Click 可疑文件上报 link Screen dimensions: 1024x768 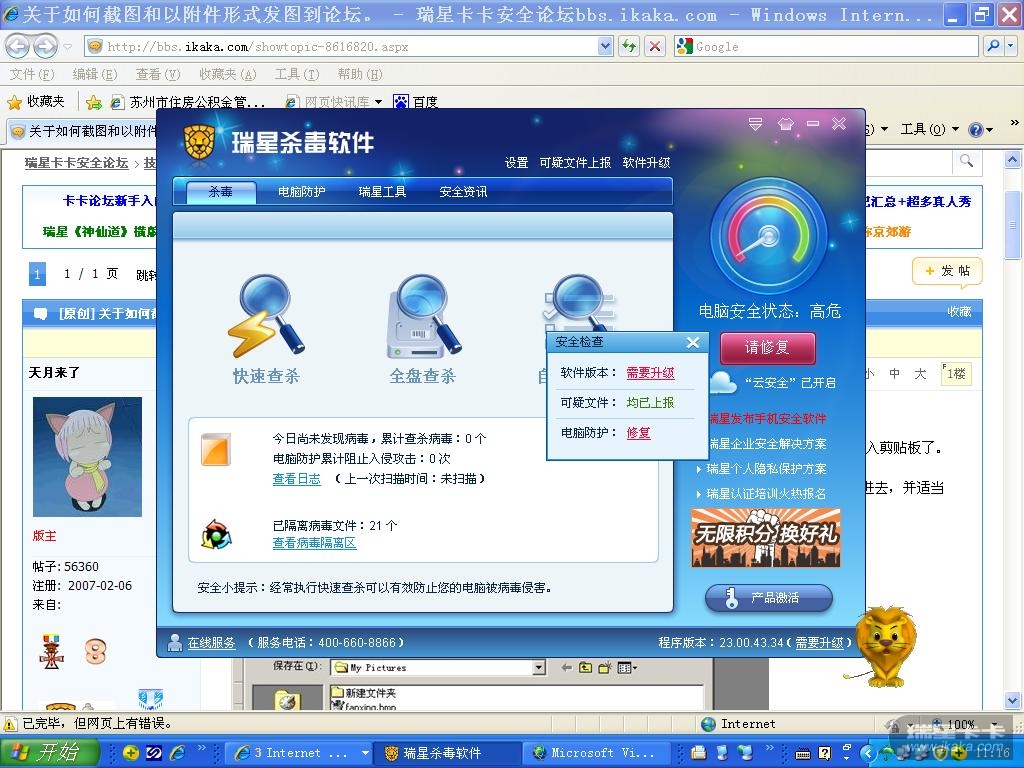pos(575,163)
